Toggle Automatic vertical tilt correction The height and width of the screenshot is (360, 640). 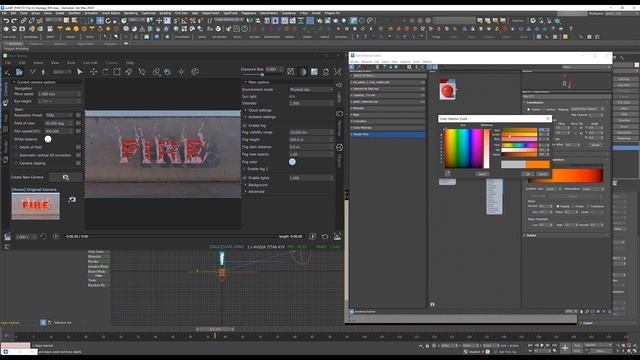pos(17,155)
